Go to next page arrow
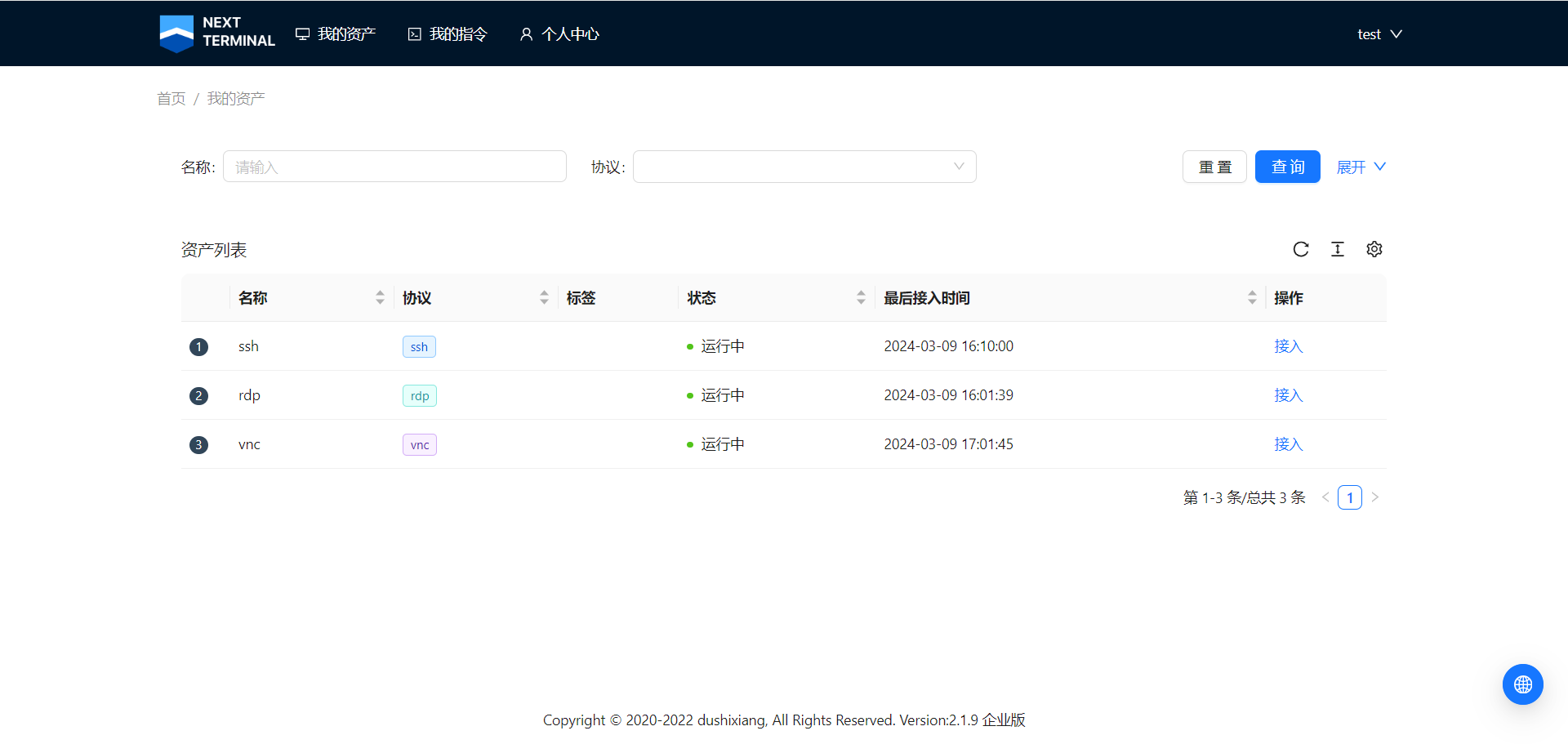 click(x=1374, y=497)
